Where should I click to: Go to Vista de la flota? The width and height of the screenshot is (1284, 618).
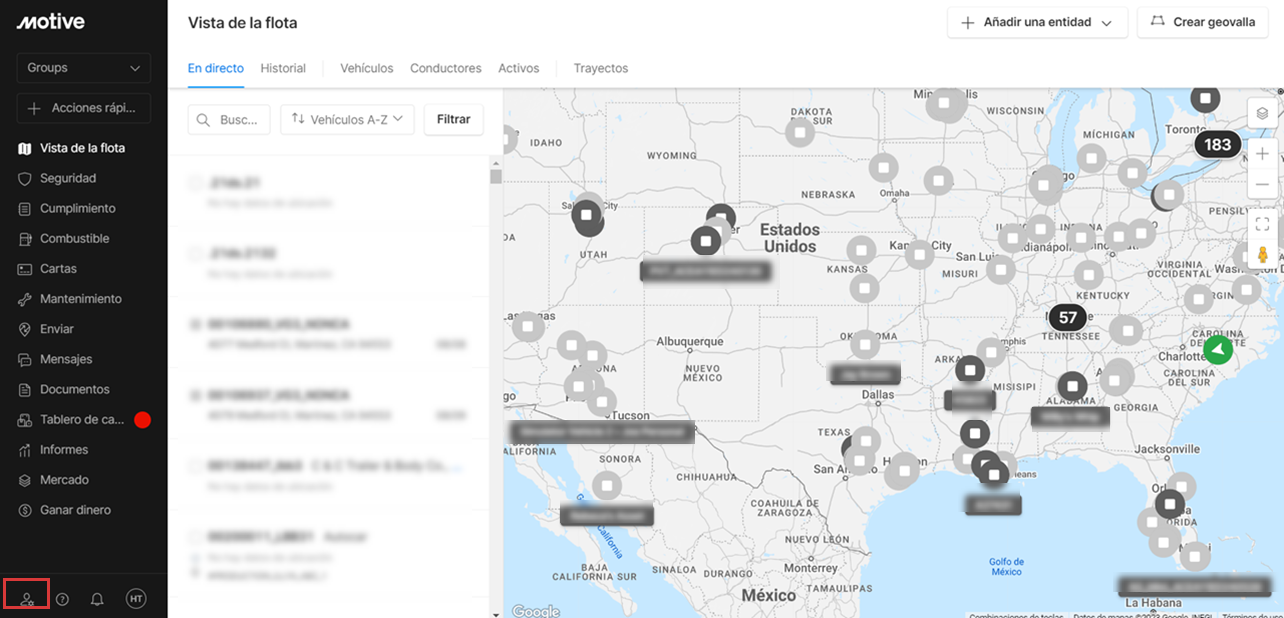[82, 148]
